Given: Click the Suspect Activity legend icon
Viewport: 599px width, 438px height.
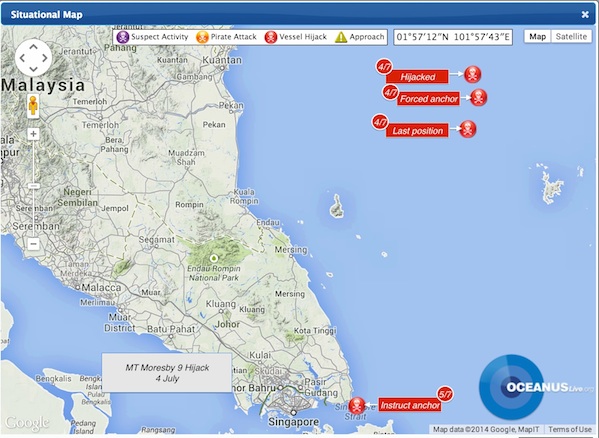Looking at the screenshot, I should (123, 37).
